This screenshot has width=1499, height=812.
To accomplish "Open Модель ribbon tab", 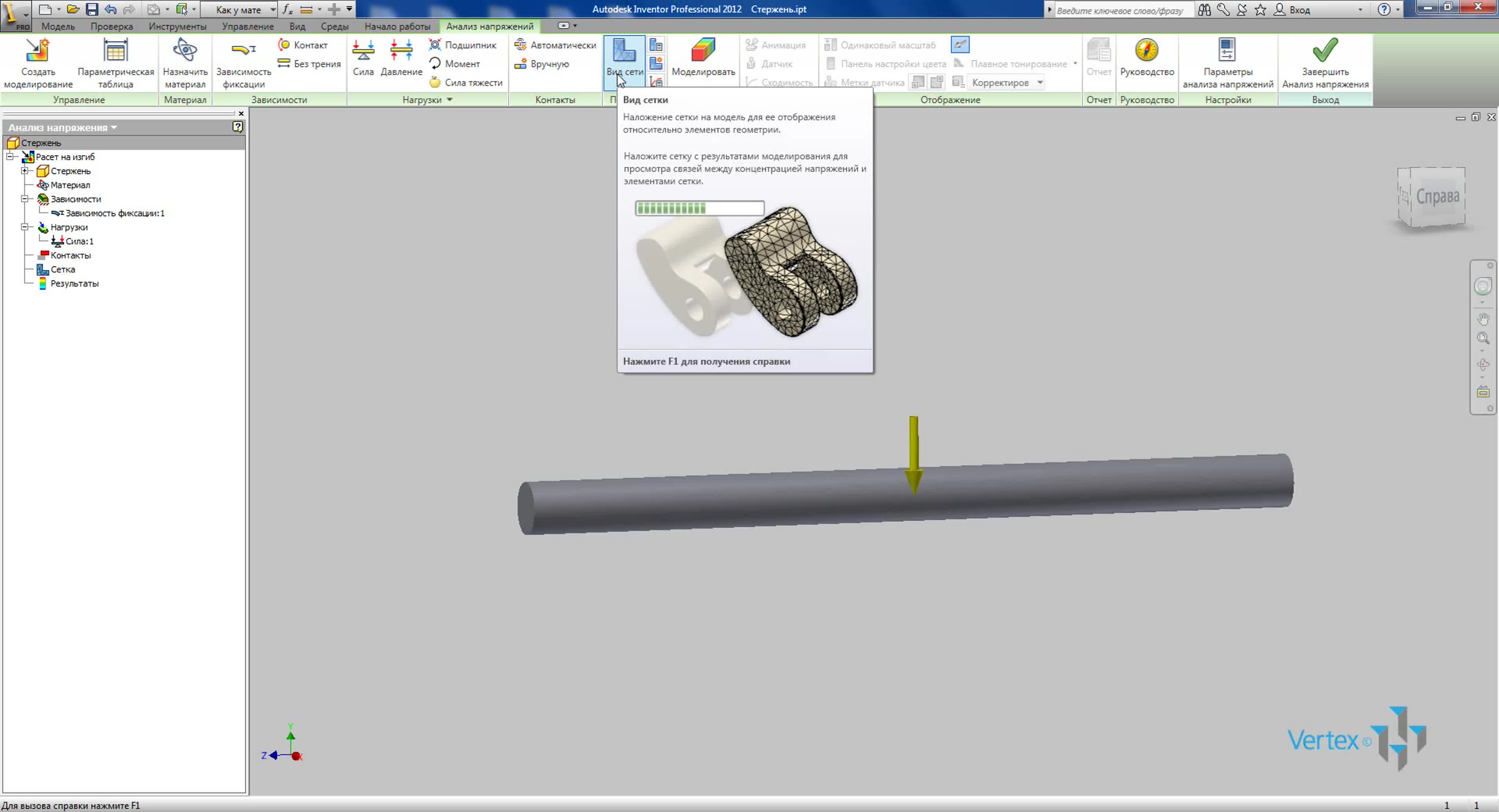I will tap(57, 26).
